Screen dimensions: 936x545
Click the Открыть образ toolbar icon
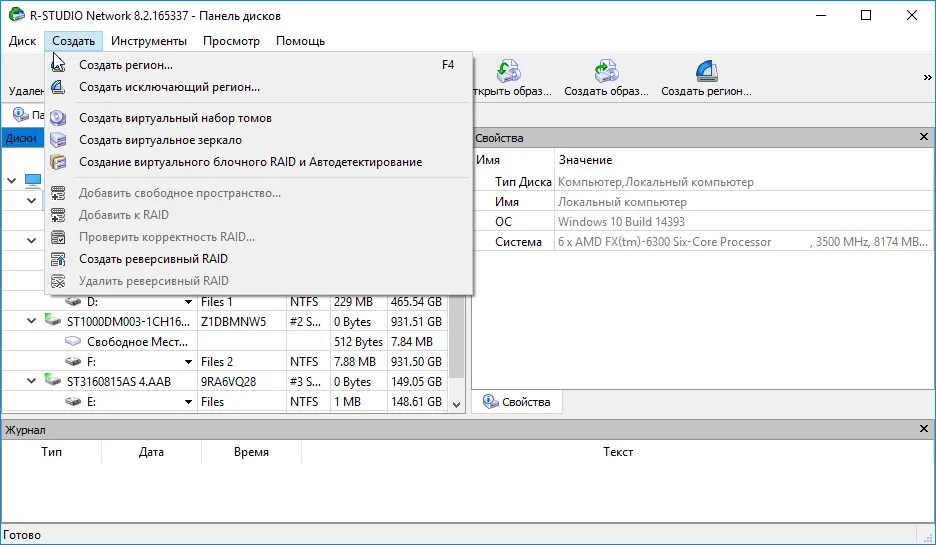point(509,70)
